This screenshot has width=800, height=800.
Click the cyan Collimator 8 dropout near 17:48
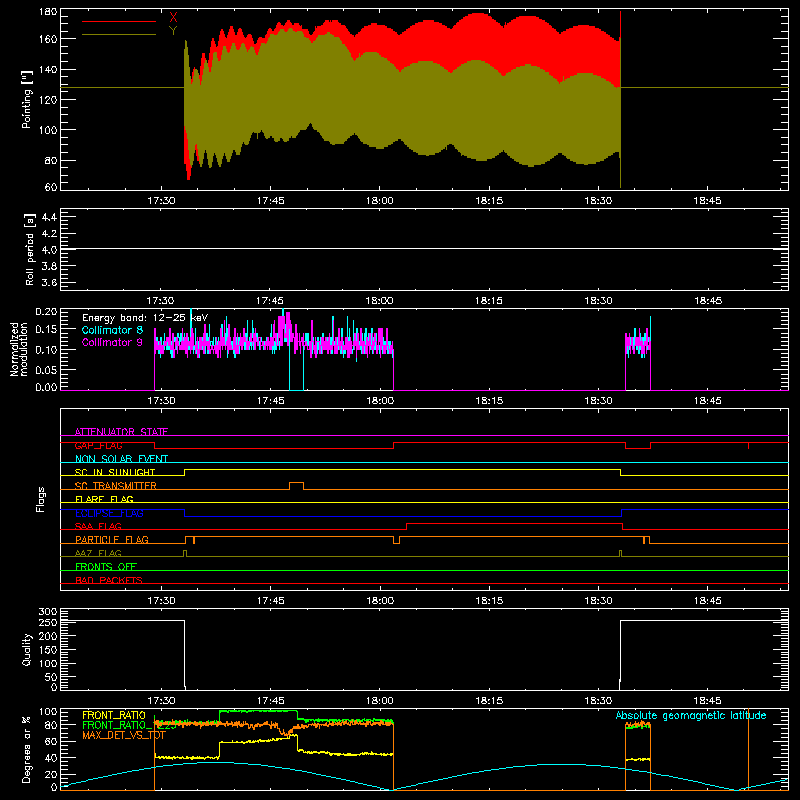pyautogui.click(x=296, y=365)
